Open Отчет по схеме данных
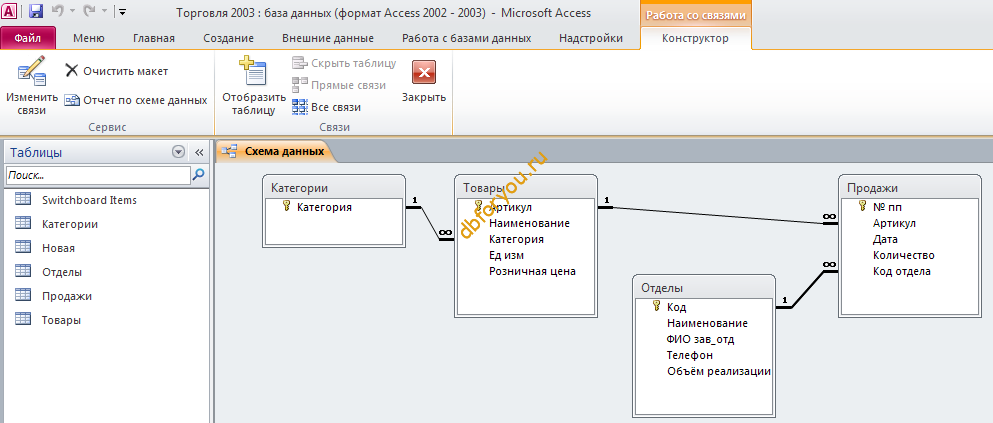 pos(136,100)
